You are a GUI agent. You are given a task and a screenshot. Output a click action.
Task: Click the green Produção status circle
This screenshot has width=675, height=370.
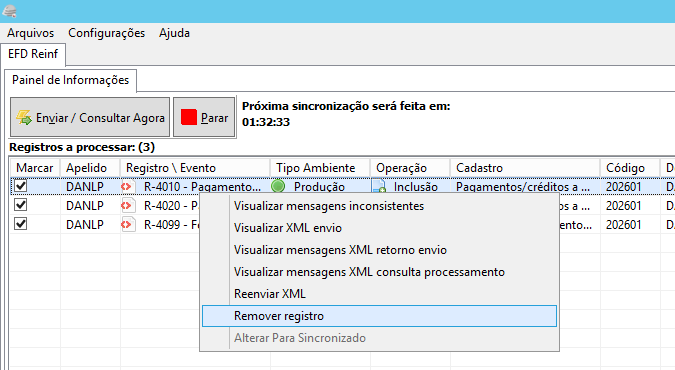pyautogui.click(x=278, y=186)
